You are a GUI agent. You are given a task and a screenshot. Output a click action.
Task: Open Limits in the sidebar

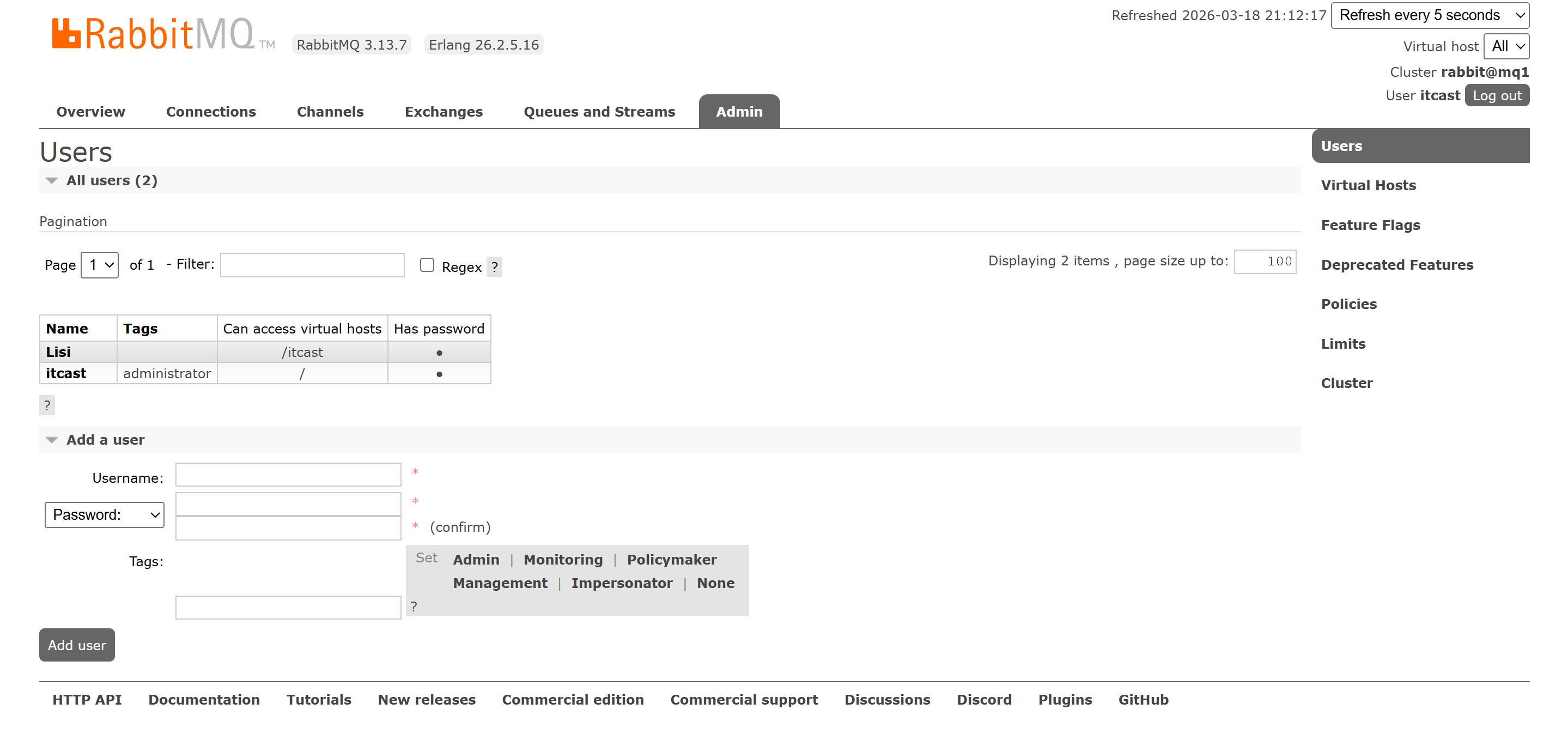(x=1343, y=343)
